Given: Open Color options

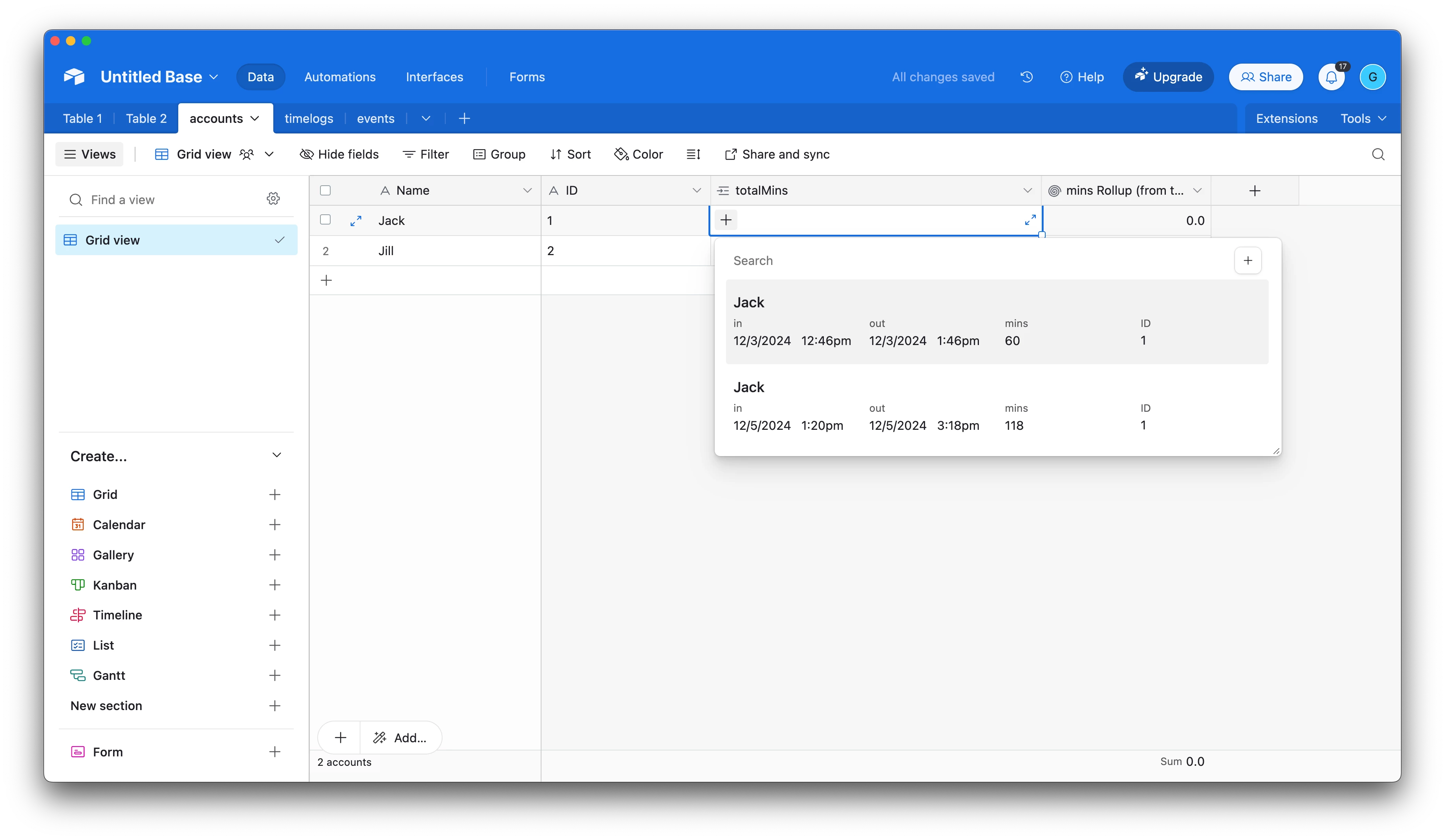Looking at the screenshot, I should [638, 154].
